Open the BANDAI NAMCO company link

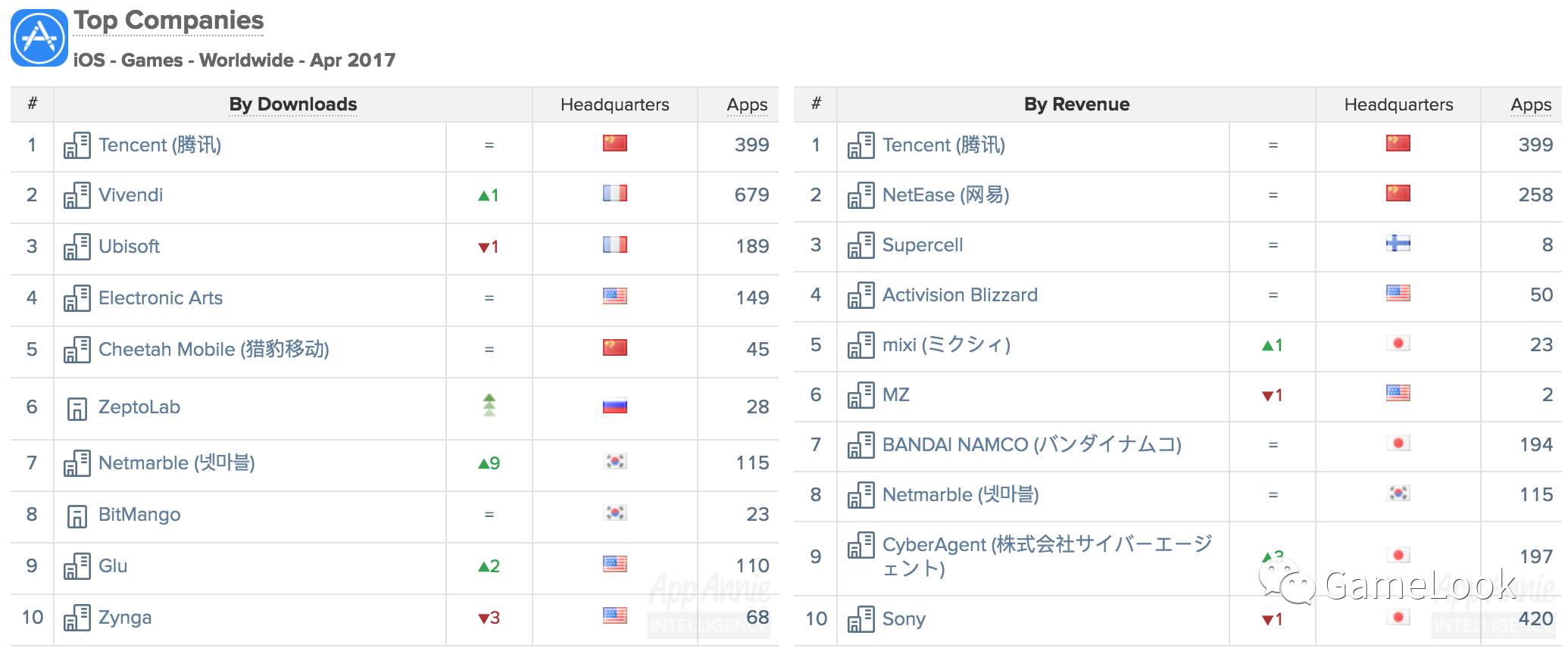pyautogui.click(x=1031, y=445)
